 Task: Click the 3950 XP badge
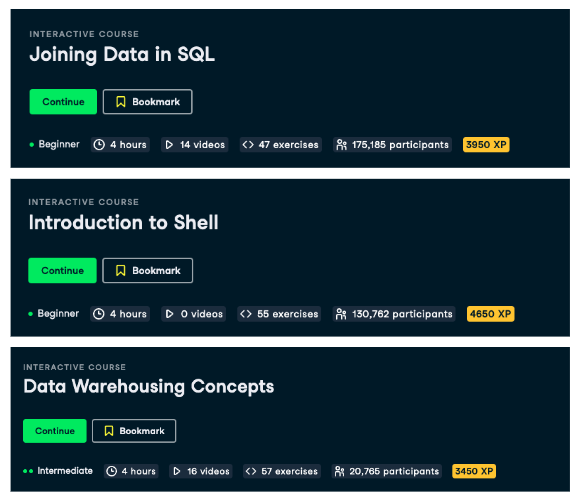(x=486, y=144)
